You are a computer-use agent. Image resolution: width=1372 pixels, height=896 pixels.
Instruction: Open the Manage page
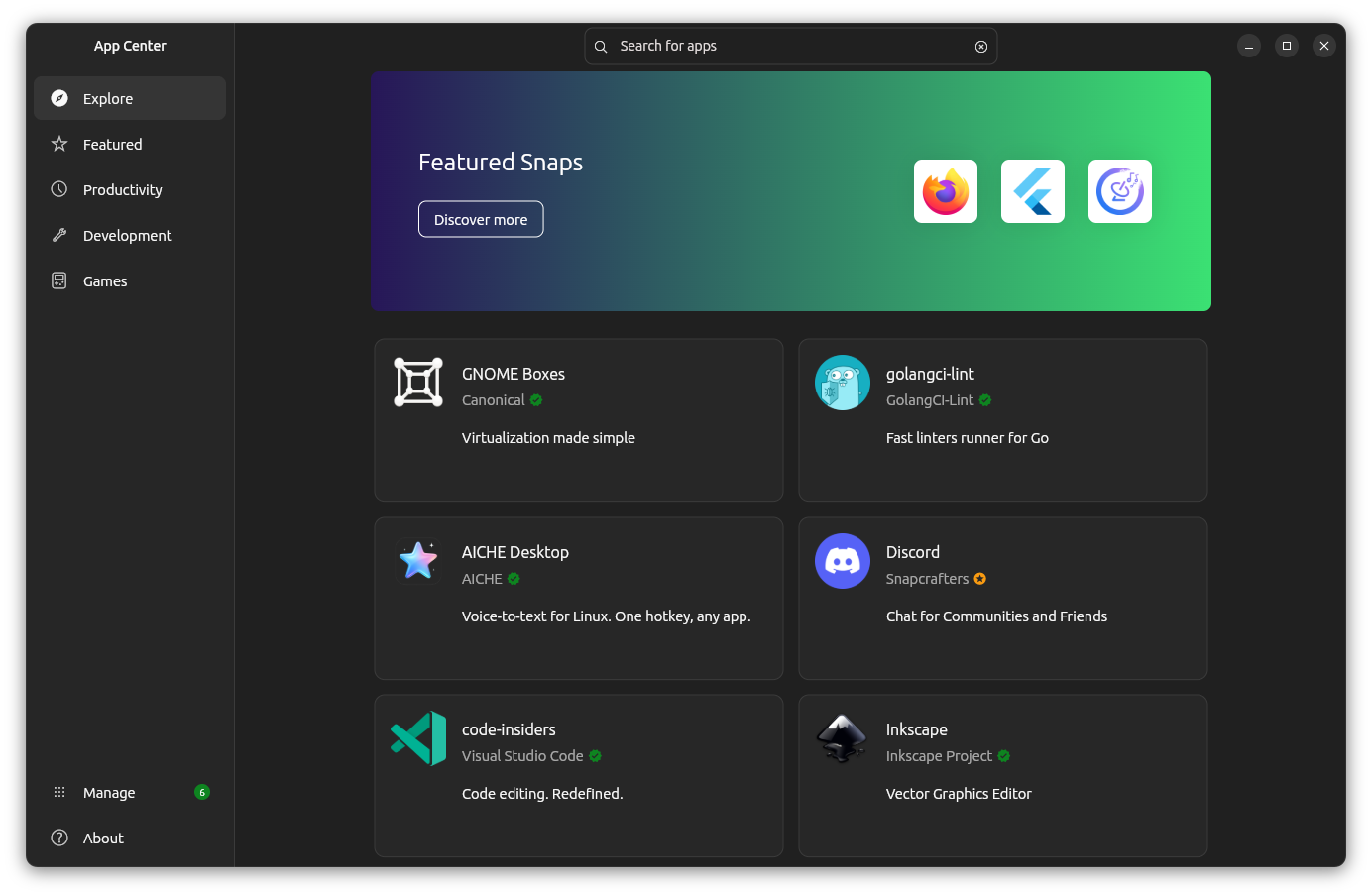[130, 792]
